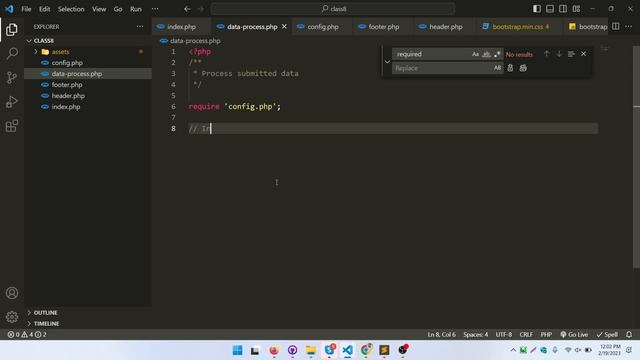Jump to next match arrow

pos(559,54)
